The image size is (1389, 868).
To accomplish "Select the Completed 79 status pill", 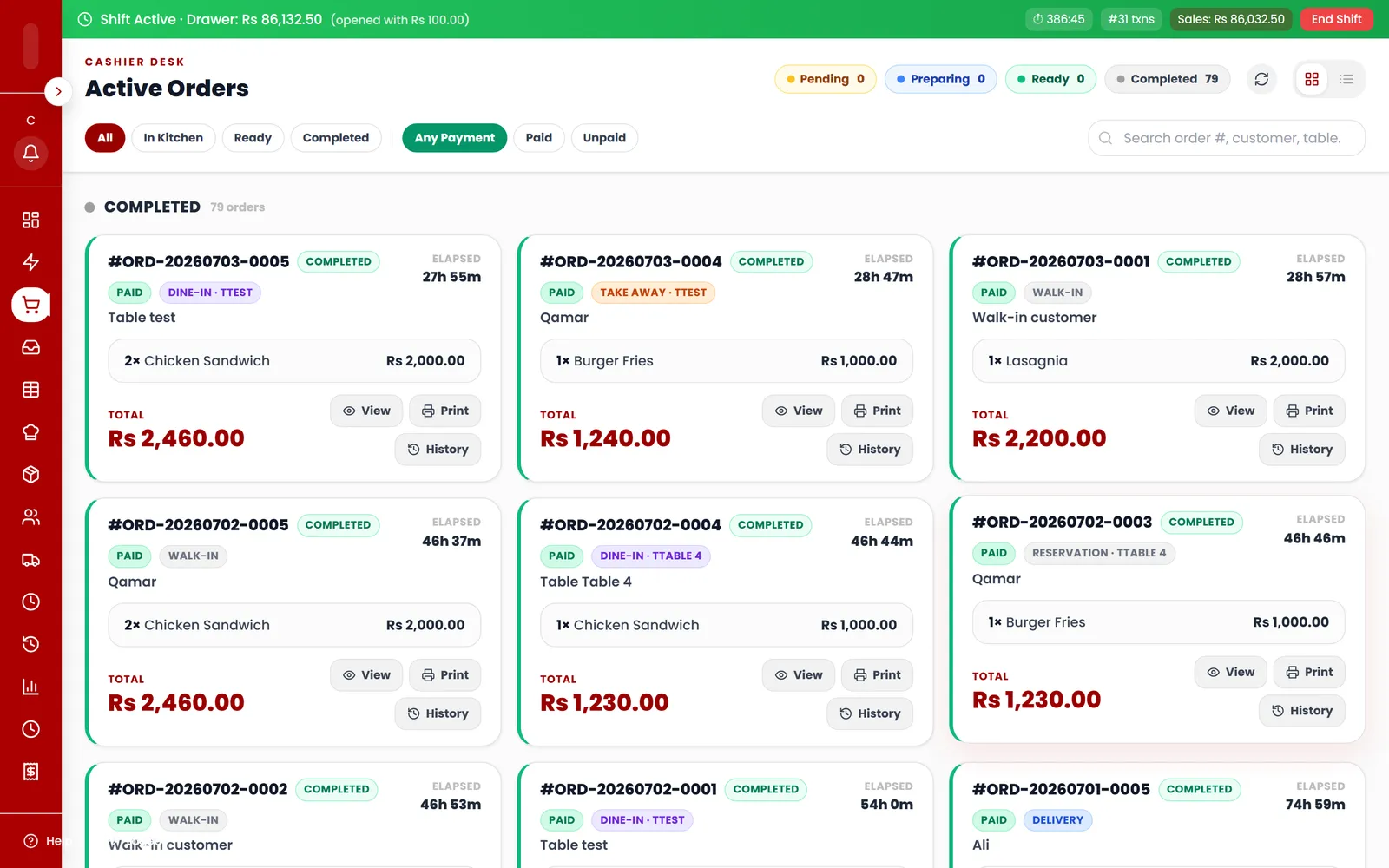I will pyautogui.click(x=1167, y=79).
